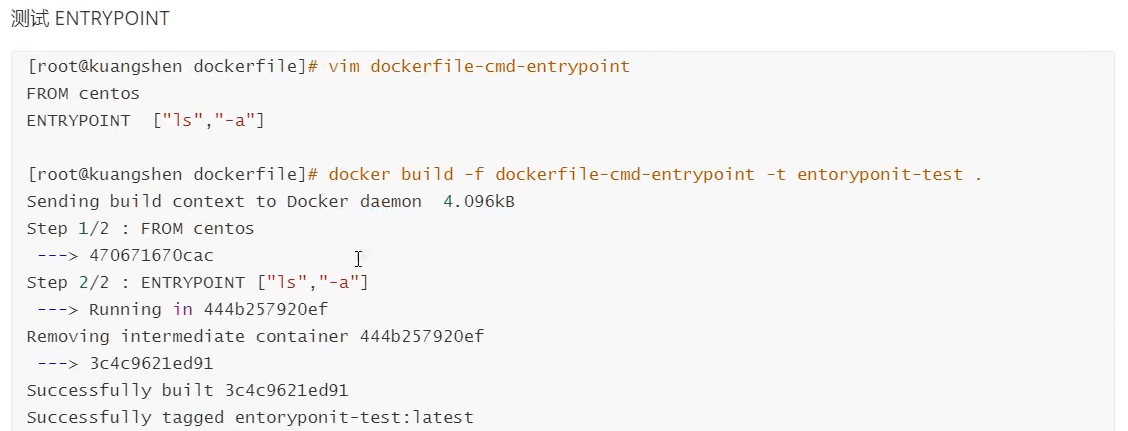Click "Removing intermediate container" output line
The height and width of the screenshot is (431, 1128).
(255, 337)
